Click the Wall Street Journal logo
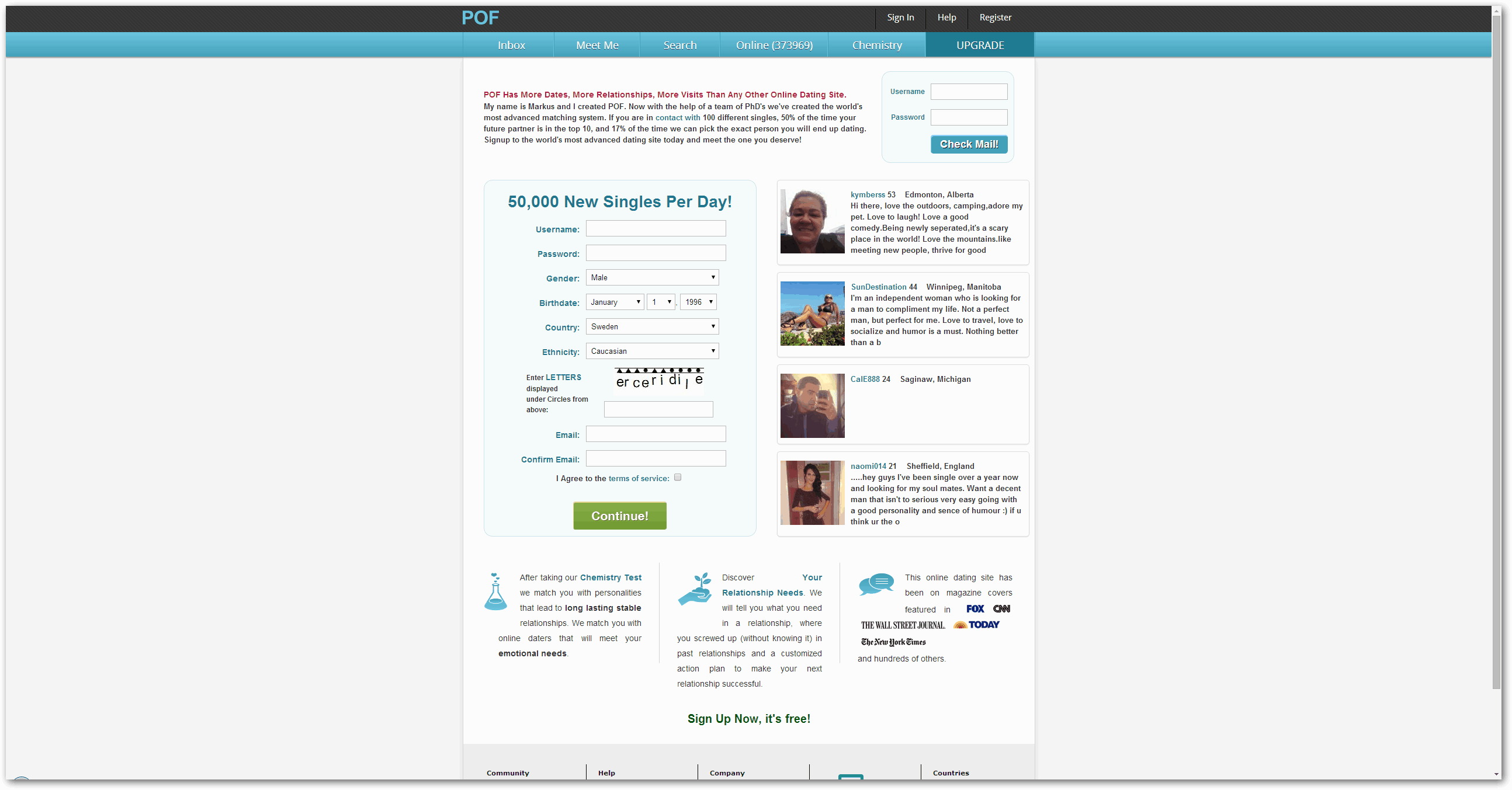1512x790 pixels. [903, 625]
